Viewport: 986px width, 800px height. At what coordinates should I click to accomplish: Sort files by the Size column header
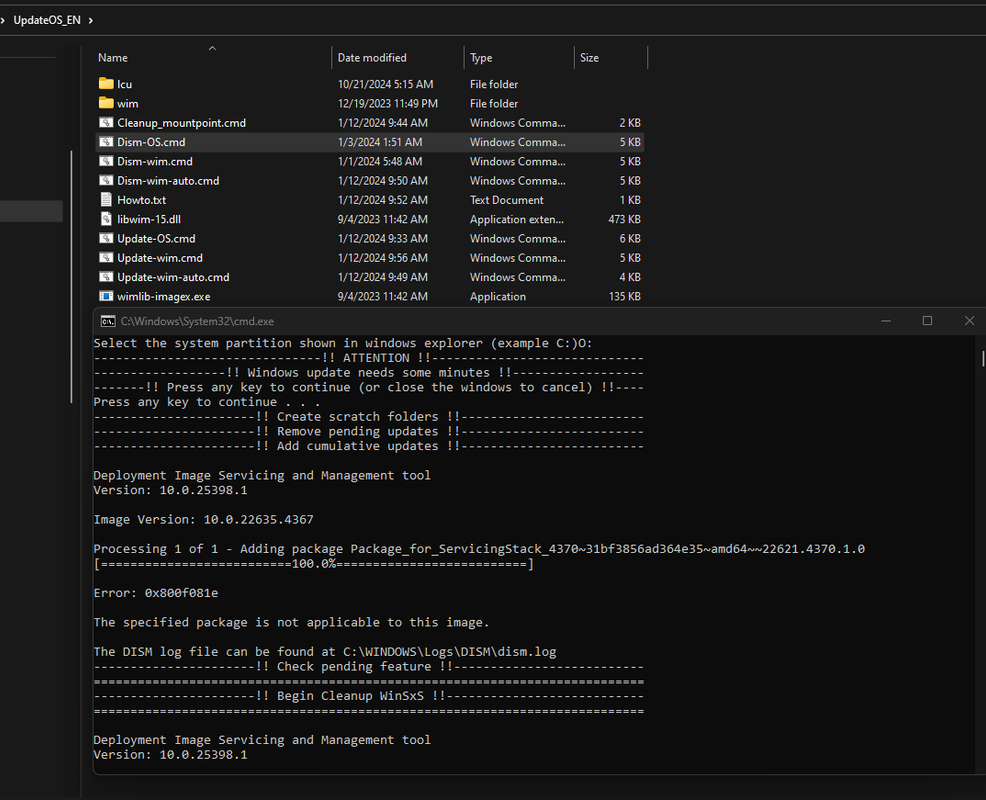589,58
